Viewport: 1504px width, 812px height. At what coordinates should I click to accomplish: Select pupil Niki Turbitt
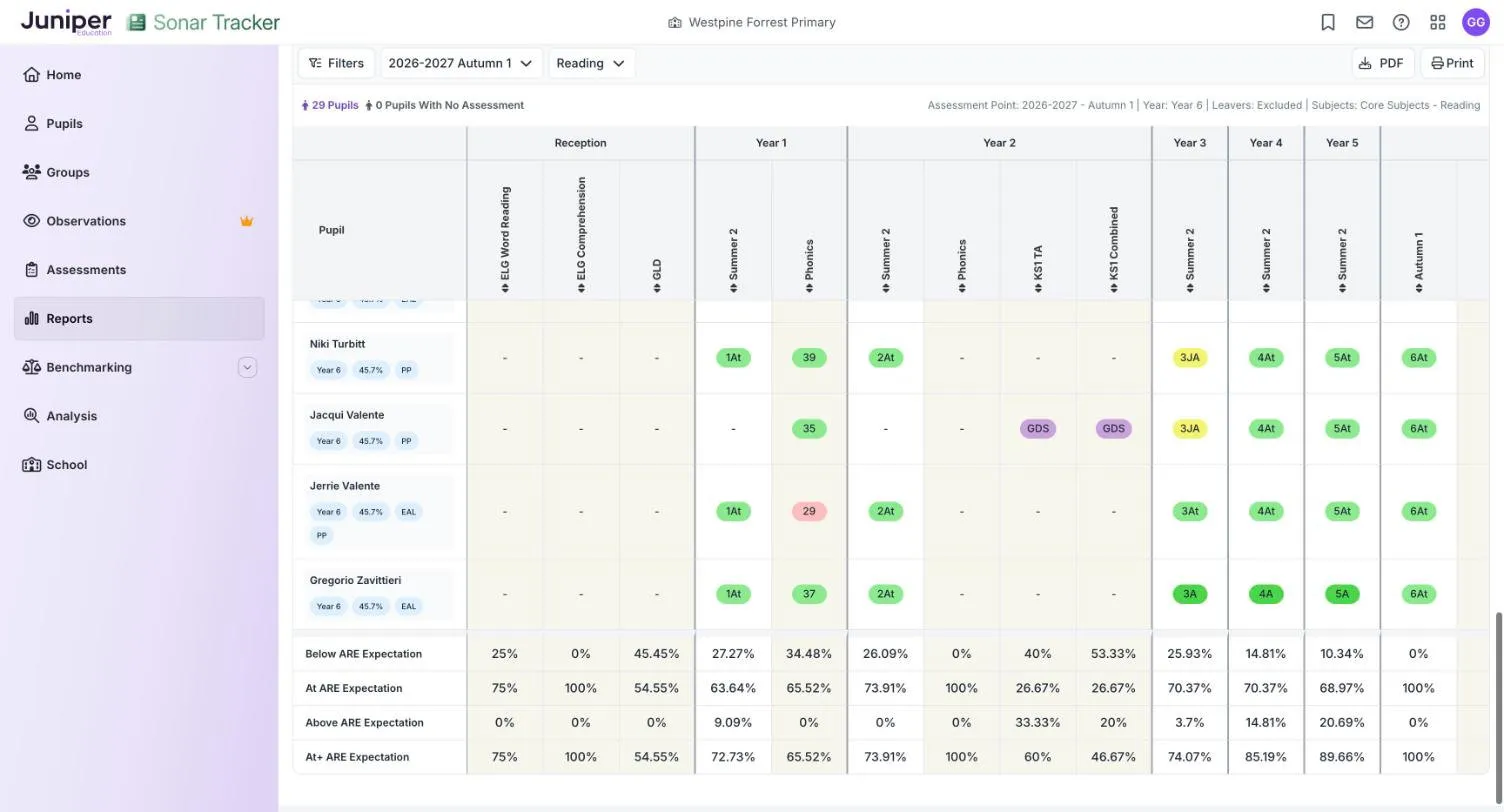pyautogui.click(x=337, y=344)
